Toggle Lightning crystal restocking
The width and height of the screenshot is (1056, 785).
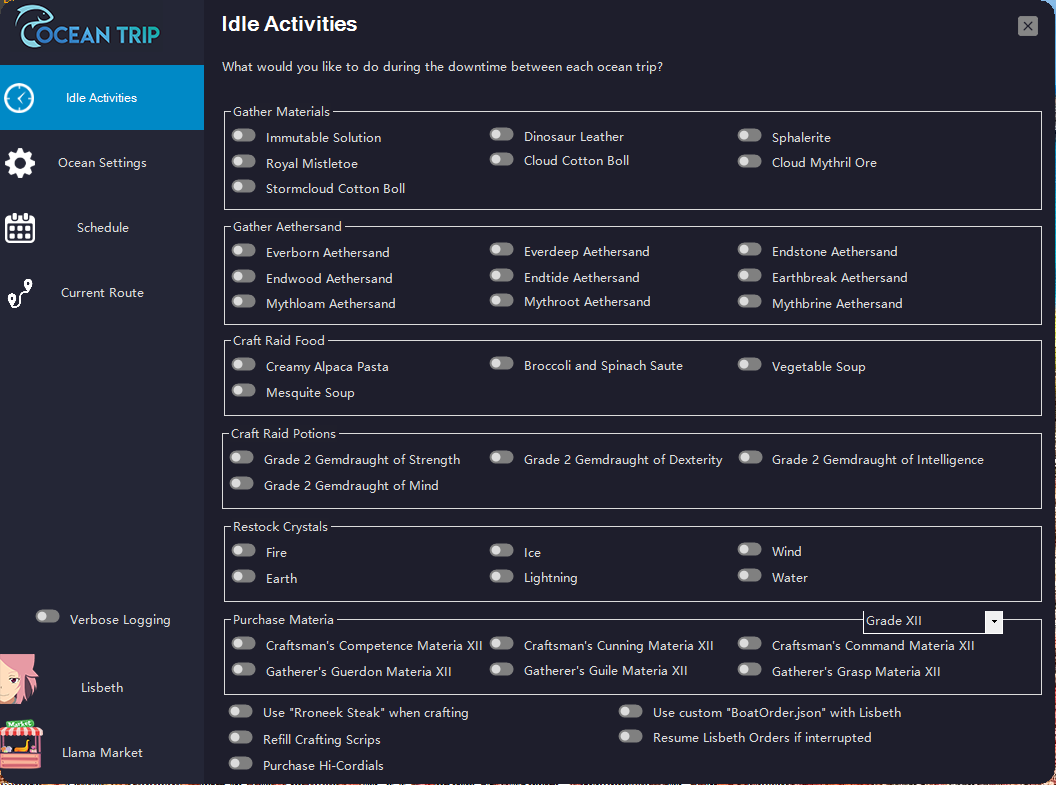pyautogui.click(x=501, y=576)
